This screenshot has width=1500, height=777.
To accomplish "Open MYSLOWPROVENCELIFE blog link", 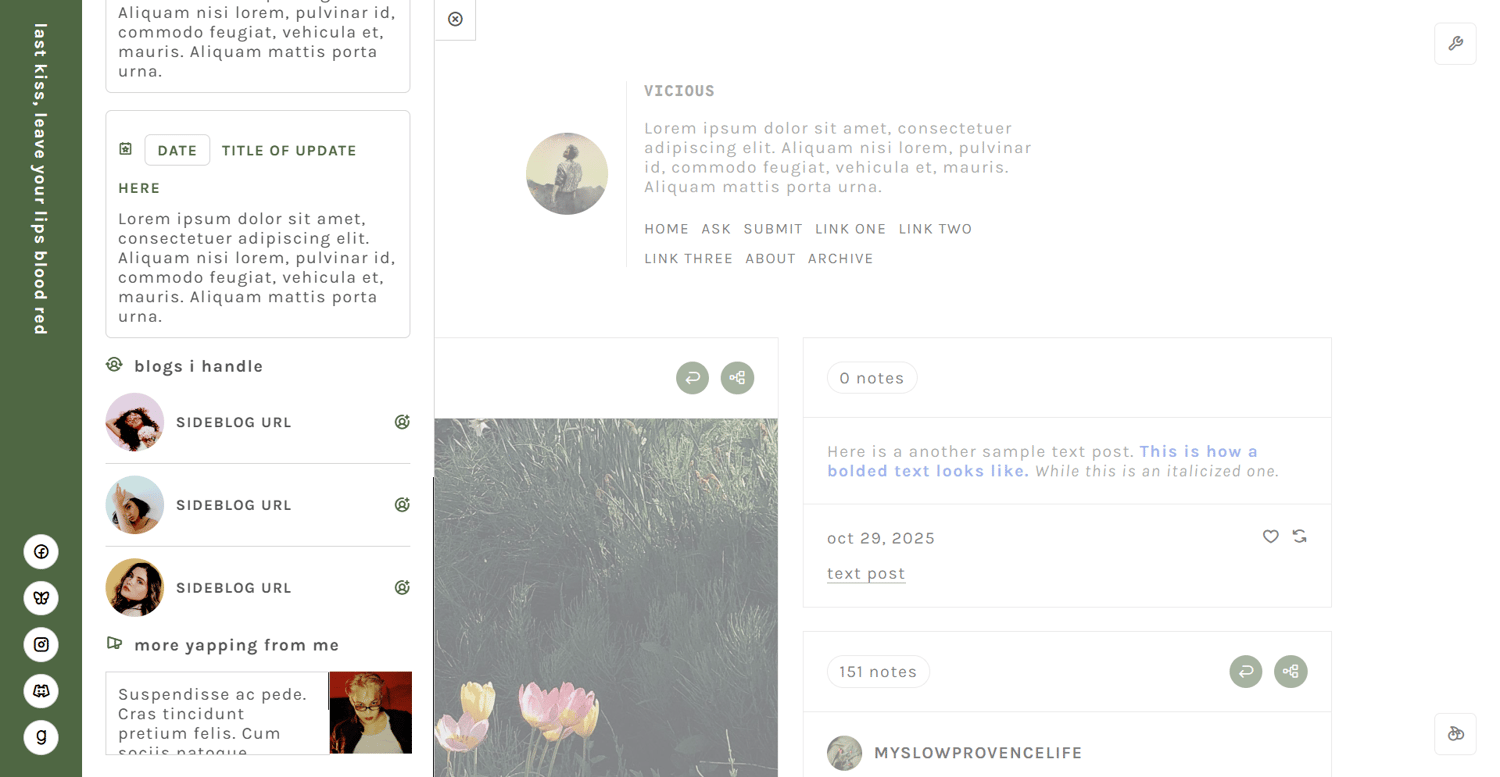I will pos(978,753).
